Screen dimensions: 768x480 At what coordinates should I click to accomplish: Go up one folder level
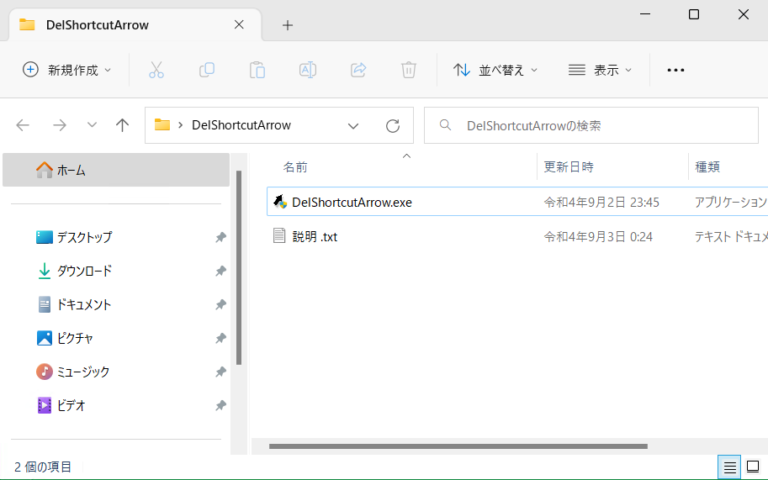(122, 126)
